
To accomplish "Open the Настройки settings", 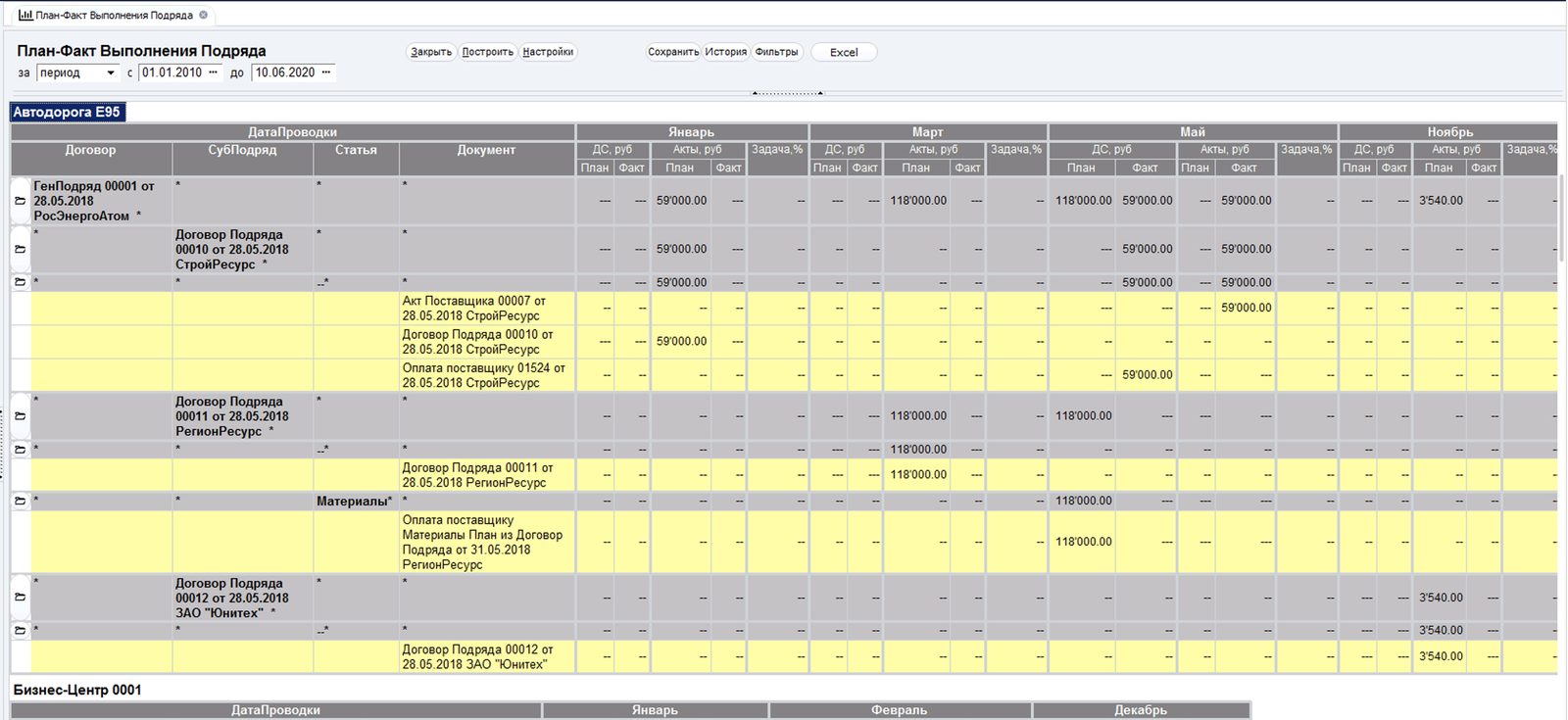I will coord(548,52).
